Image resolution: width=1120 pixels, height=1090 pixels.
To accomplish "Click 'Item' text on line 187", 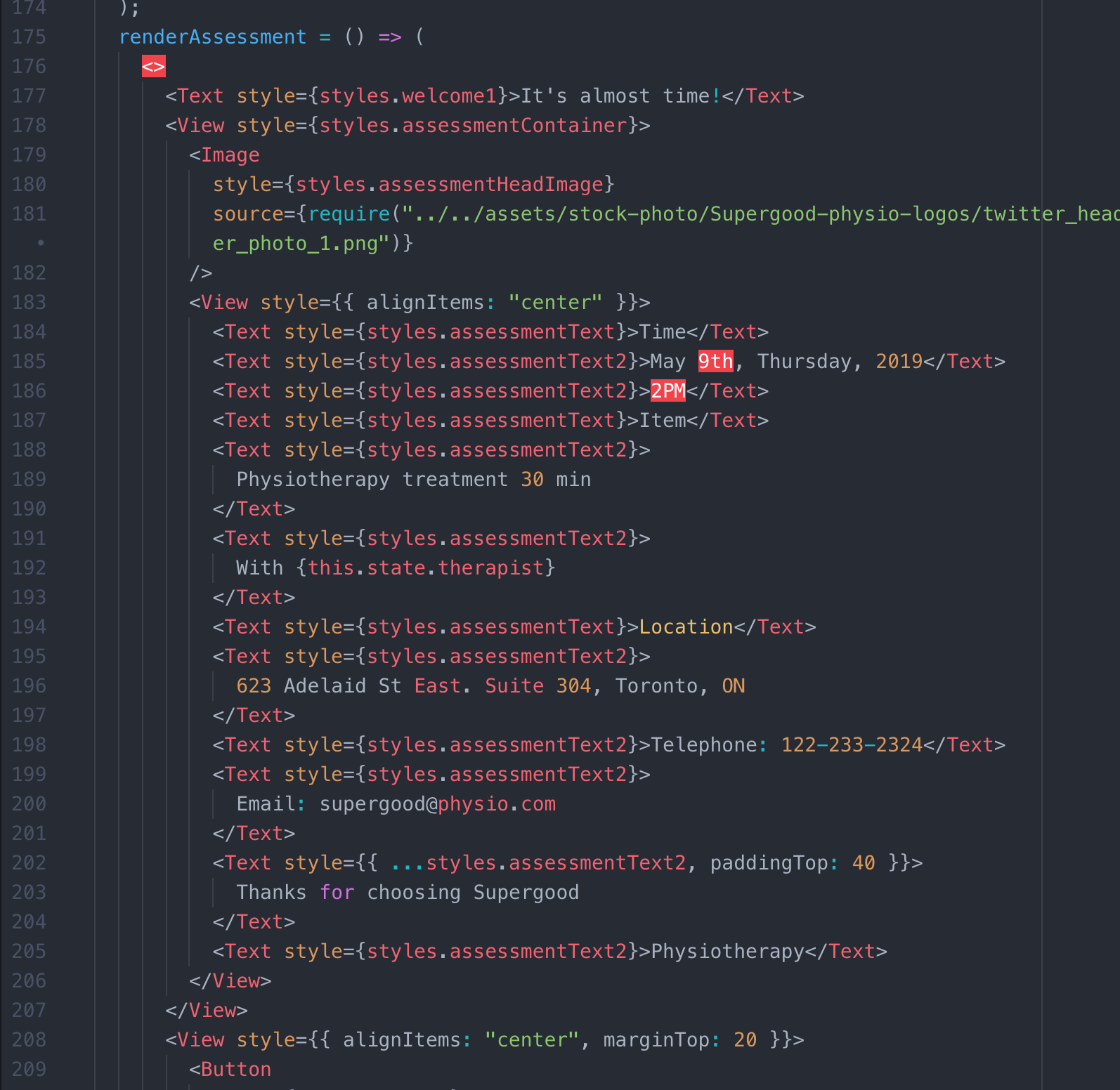I will (x=663, y=421).
